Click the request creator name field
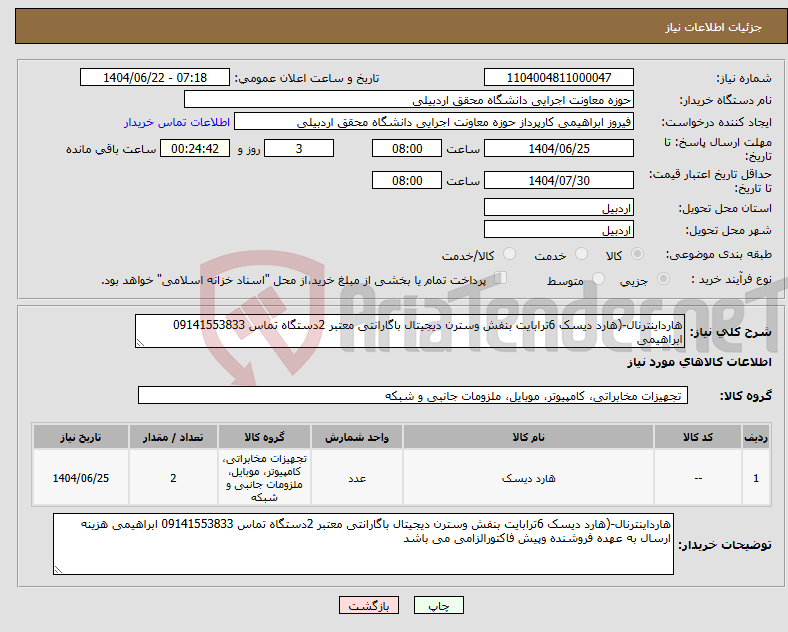This screenshot has width=788, height=632. click(x=434, y=122)
